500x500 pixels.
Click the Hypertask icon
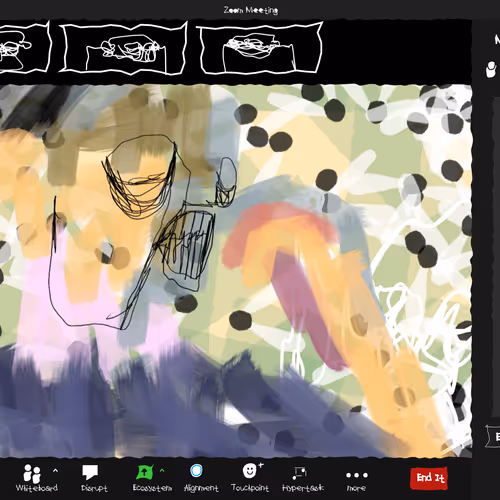click(299, 473)
